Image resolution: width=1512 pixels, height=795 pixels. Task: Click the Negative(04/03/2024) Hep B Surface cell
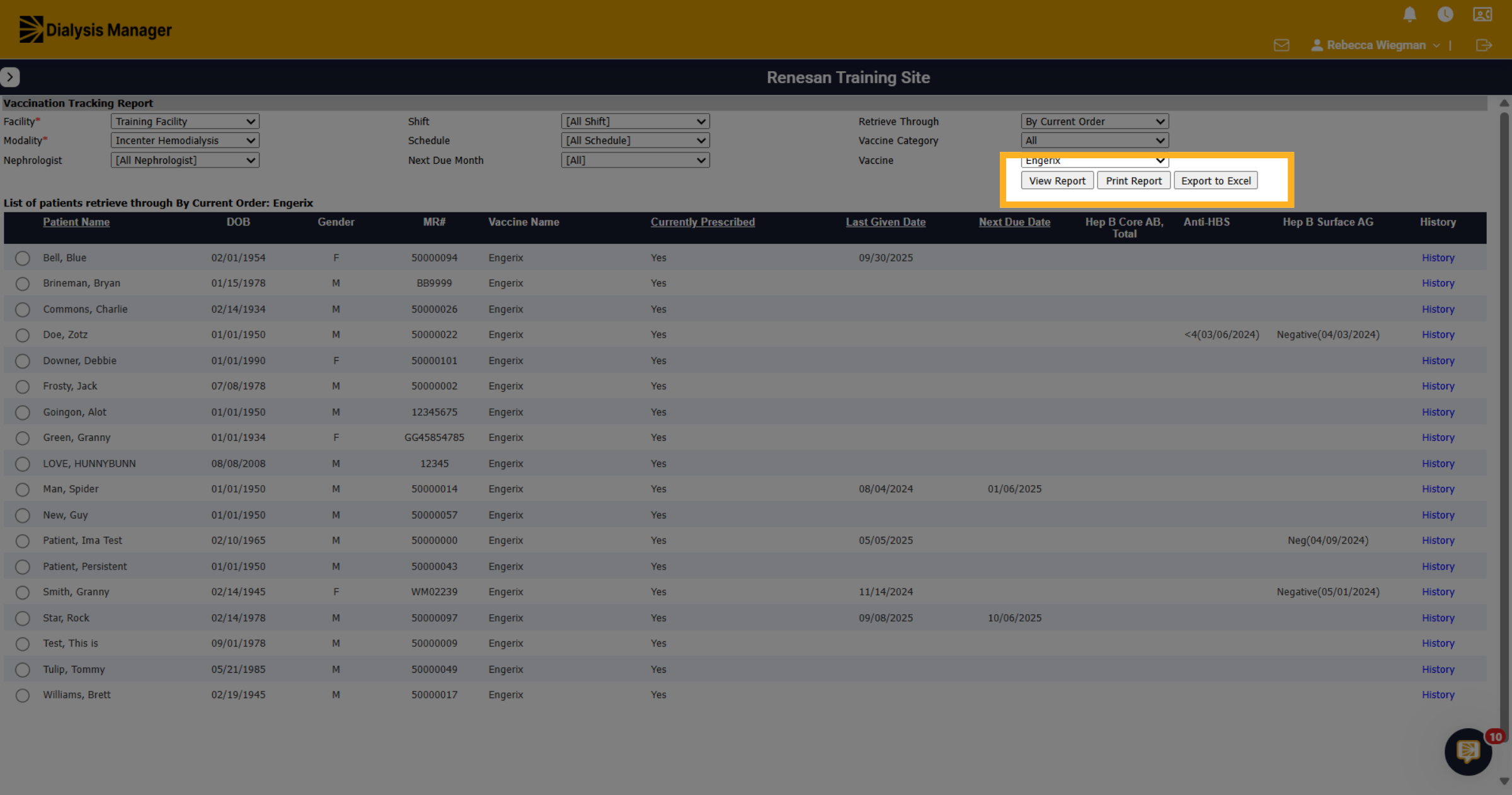click(1328, 335)
